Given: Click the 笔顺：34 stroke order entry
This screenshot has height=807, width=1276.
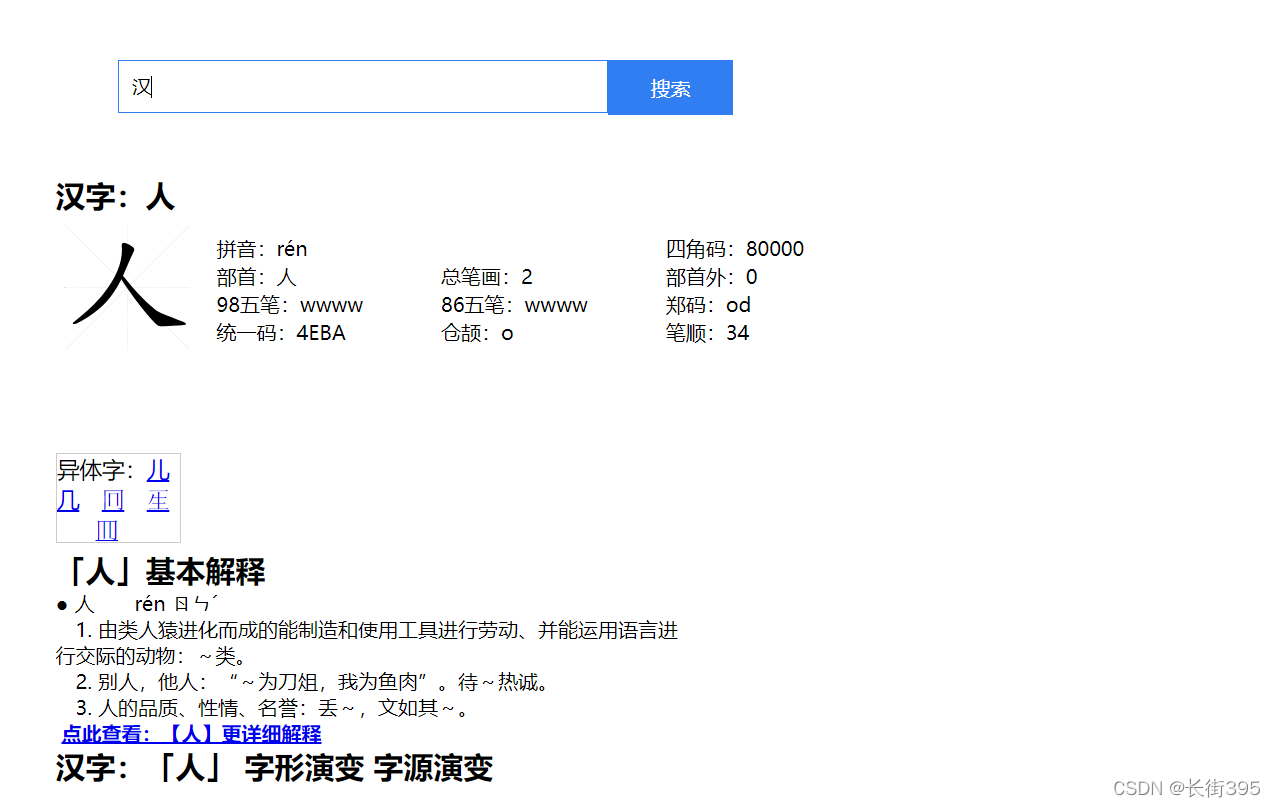Looking at the screenshot, I should [x=707, y=333].
